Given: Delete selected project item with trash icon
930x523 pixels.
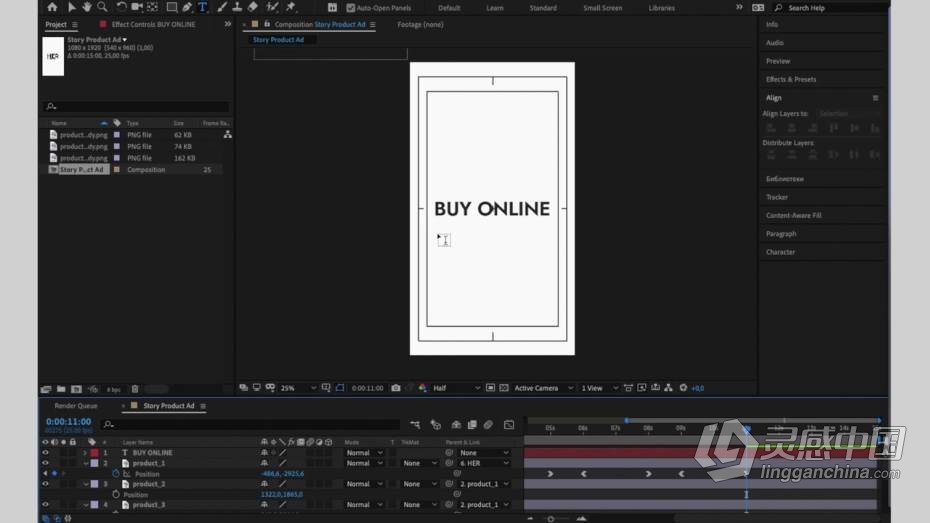Looking at the screenshot, I should pos(135,390).
